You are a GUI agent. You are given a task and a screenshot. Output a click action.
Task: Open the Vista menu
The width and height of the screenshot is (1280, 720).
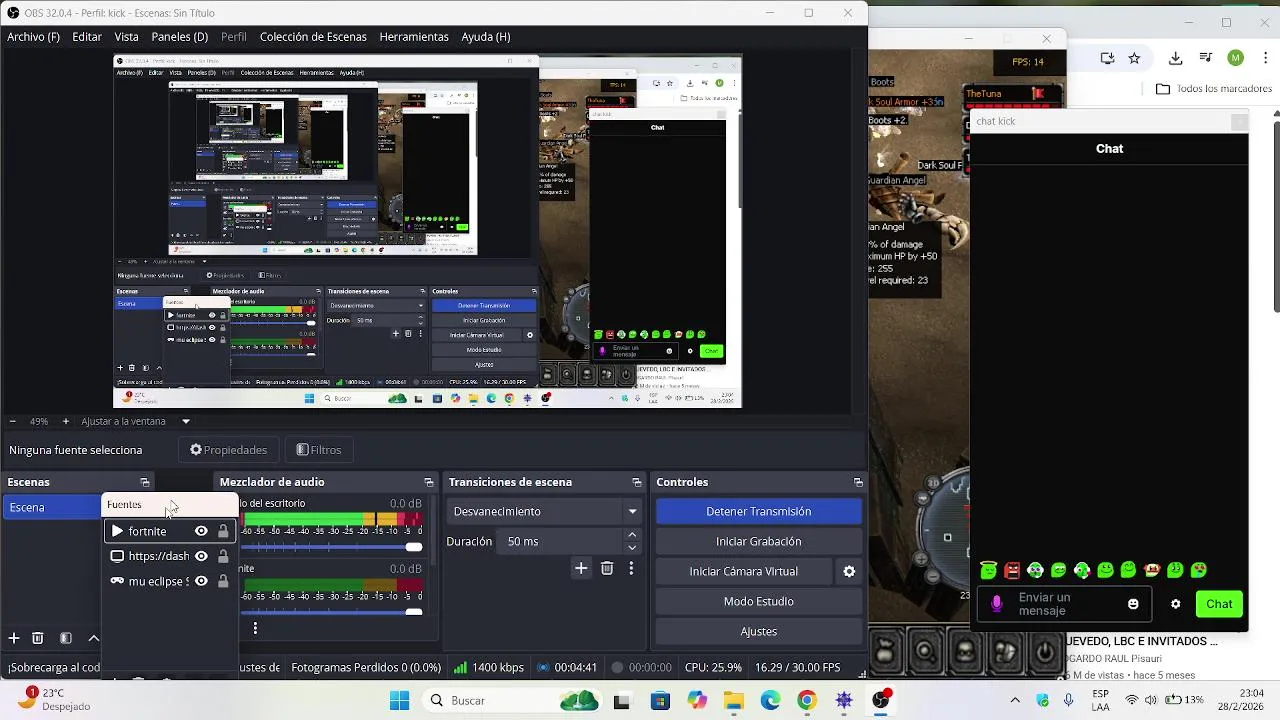(126, 36)
